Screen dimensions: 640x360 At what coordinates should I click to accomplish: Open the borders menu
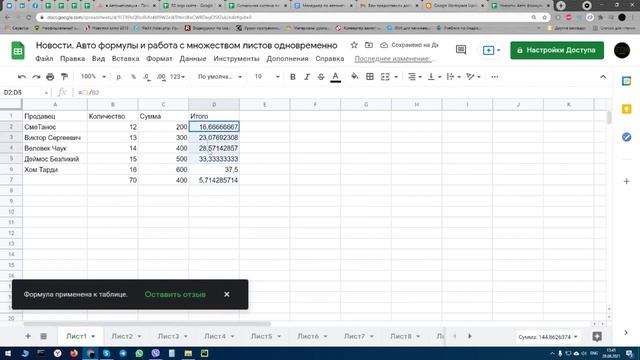(370, 77)
